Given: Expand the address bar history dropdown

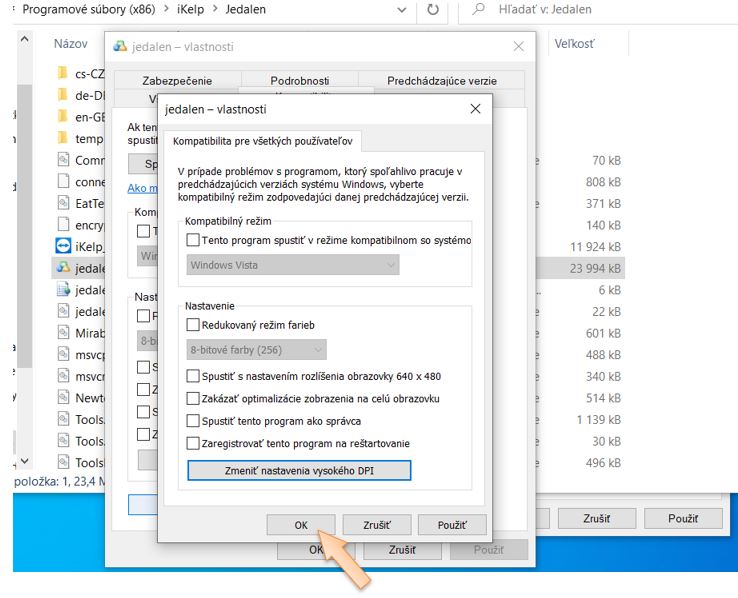Looking at the screenshot, I should (x=401, y=10).
